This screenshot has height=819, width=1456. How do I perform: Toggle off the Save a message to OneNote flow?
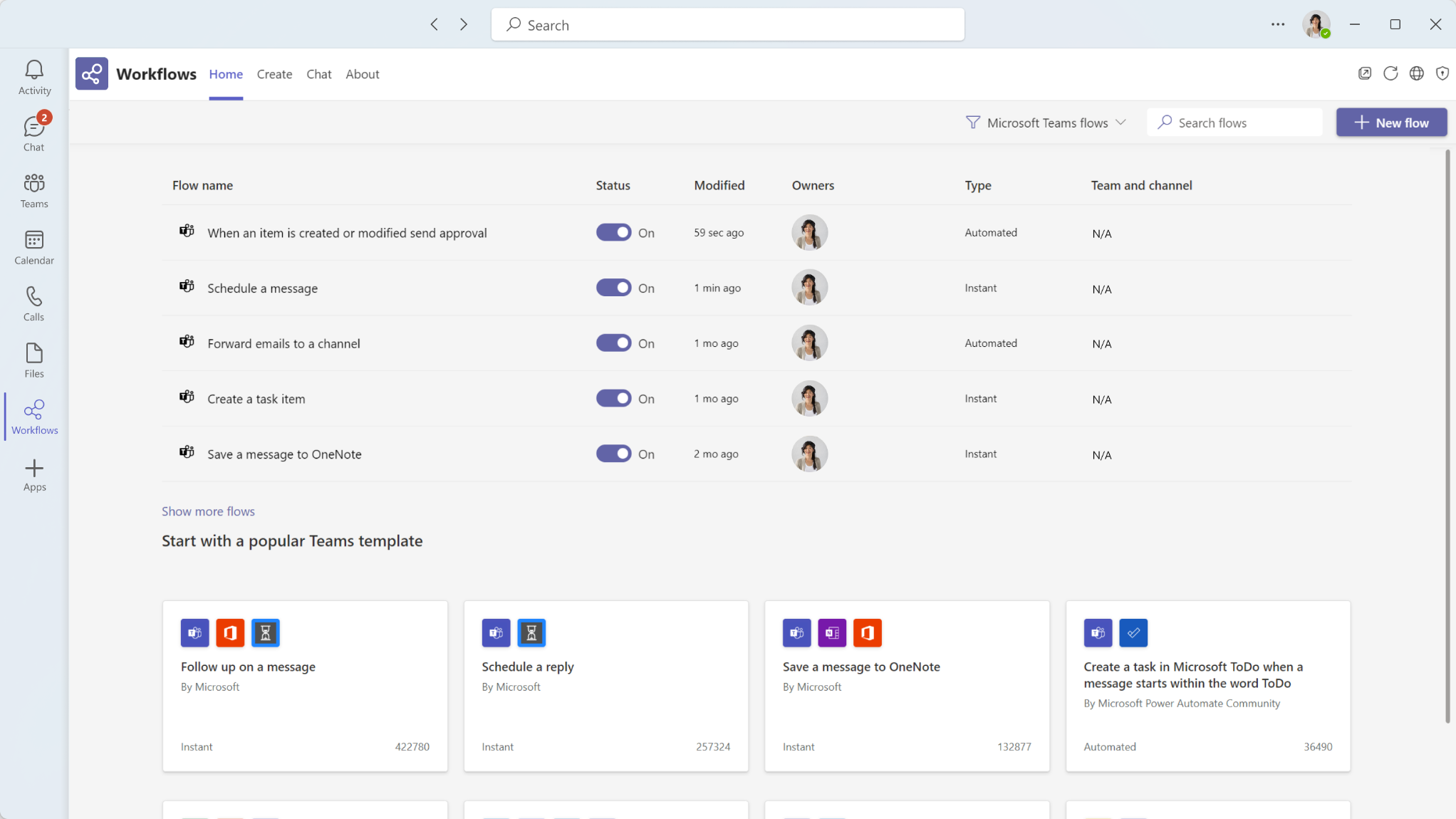613,454
